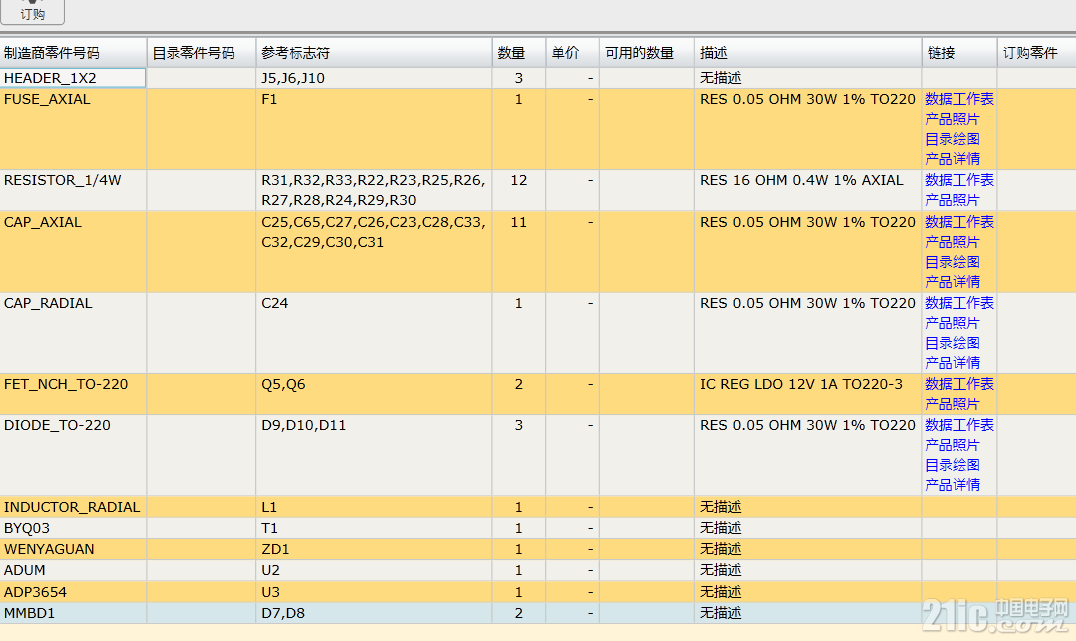Select the BYQ03 part name

(x=27, y=528)
